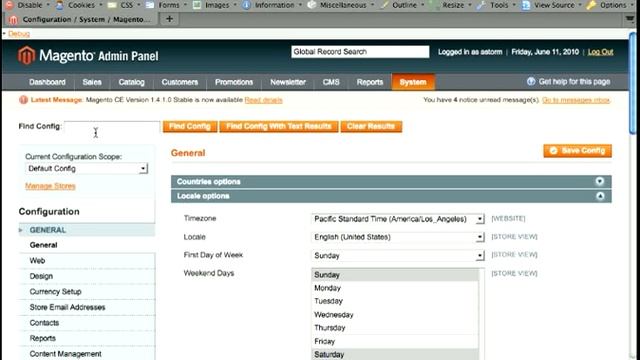Open Web configuration section
The height and width of the screenshot is (360, 640).
point(87,260)
